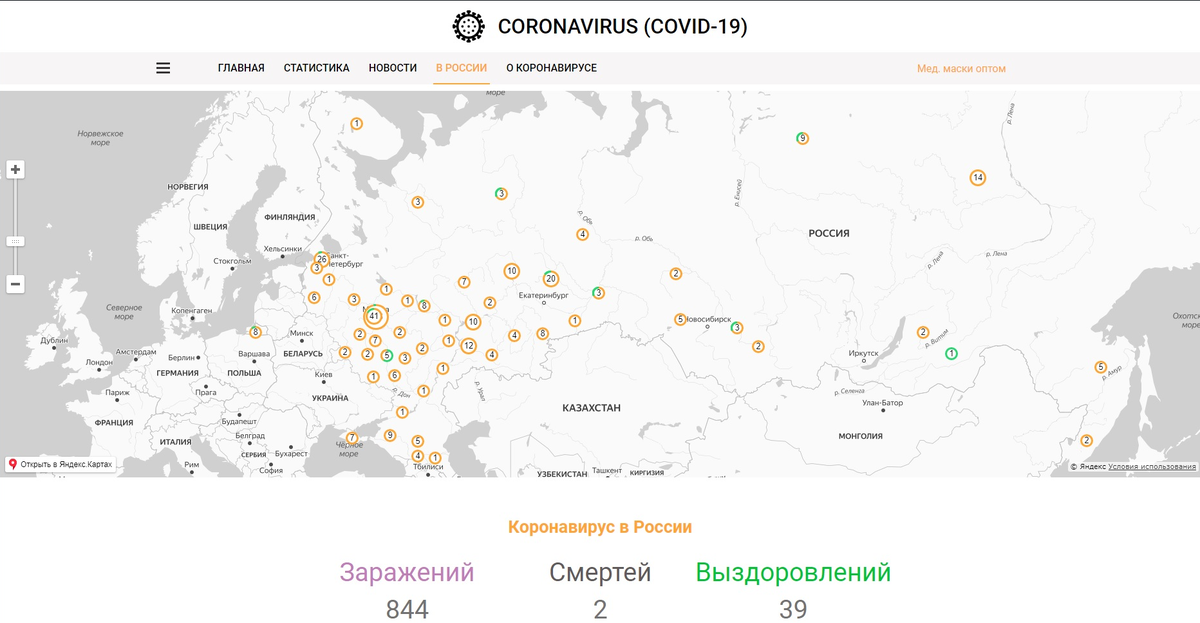Viewport: 1200px width, 623px height.
Task: Click green-ringed marker 5 south of Moscow
Action: pos(387,355)
